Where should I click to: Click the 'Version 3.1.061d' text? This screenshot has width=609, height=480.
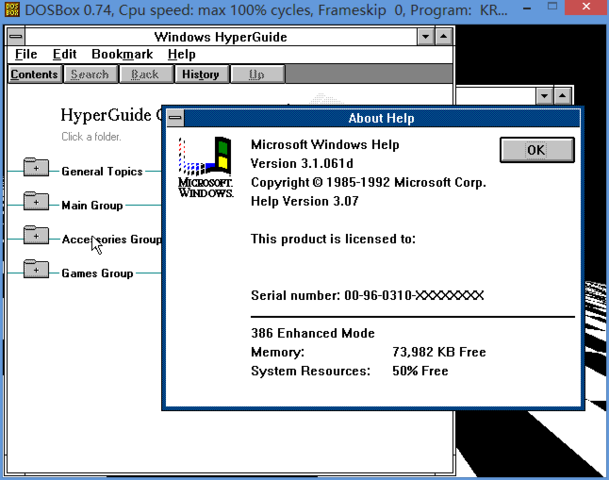pyautogui.click(x=302, y=163)
